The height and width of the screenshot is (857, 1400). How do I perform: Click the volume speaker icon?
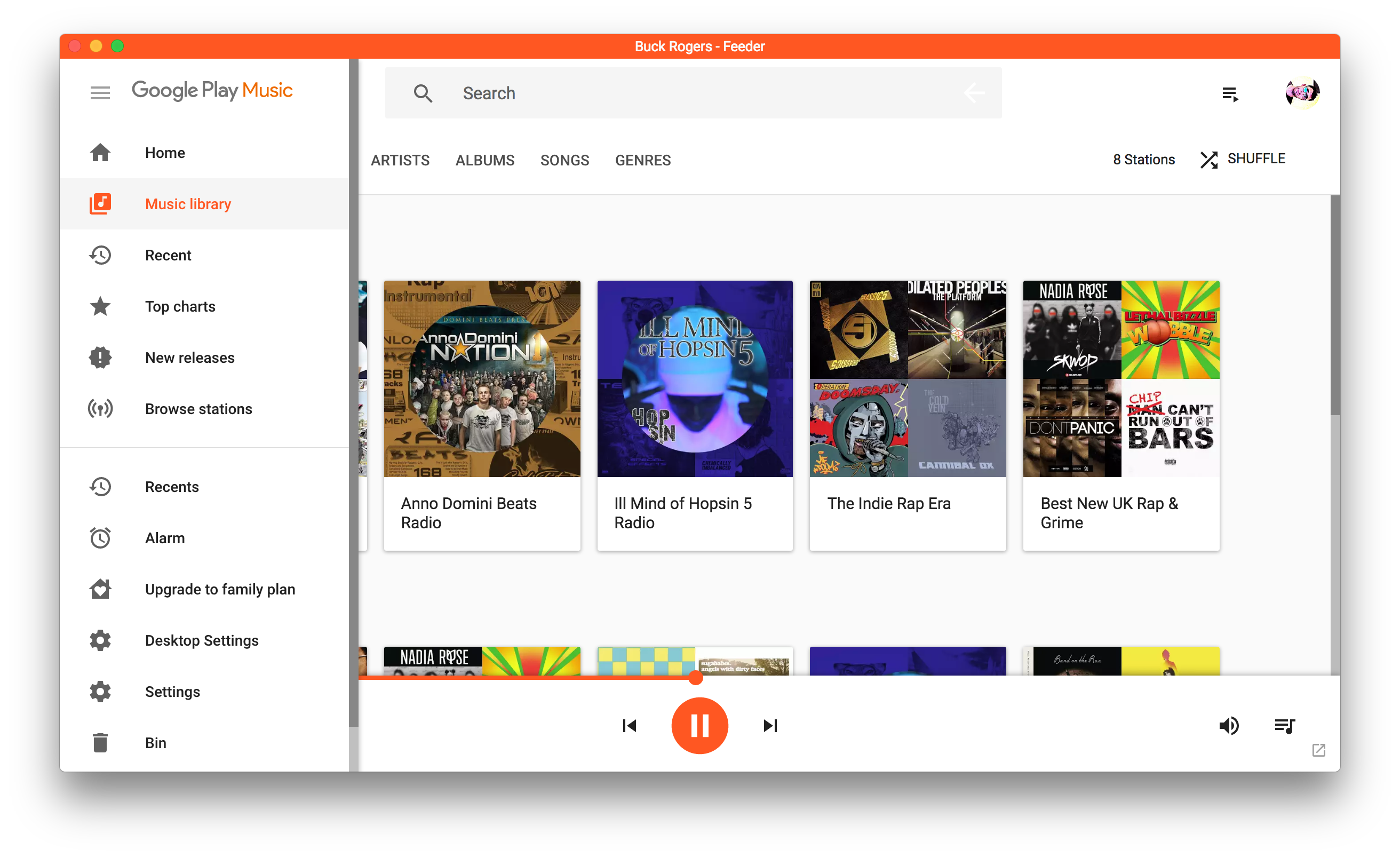point(1228,726)
